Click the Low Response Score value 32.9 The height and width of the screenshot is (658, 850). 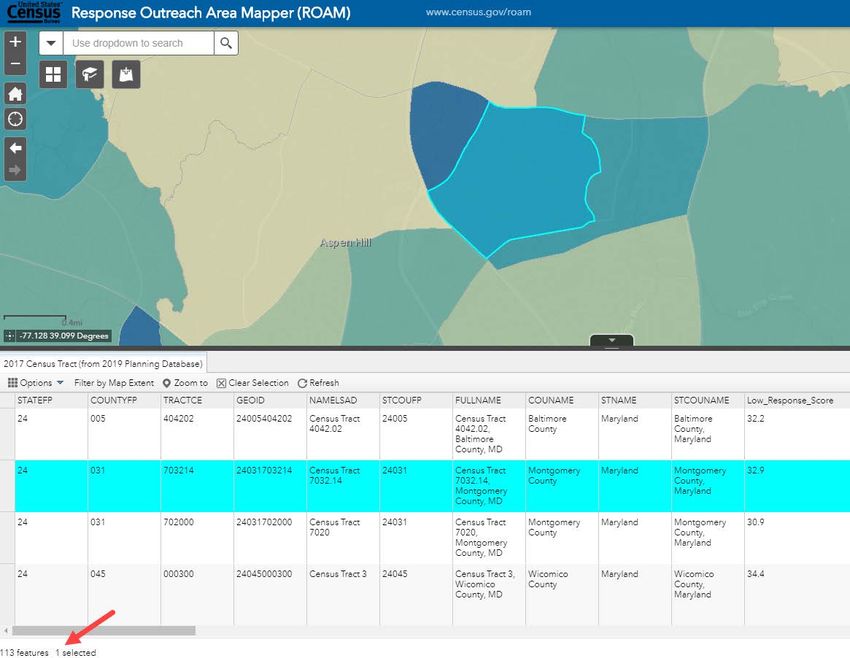[x=756, y=470]
